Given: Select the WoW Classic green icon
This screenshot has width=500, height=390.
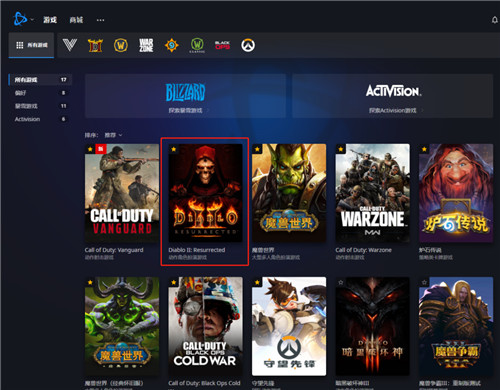Looking at the screenshot, I should click(x=197, y=45).
